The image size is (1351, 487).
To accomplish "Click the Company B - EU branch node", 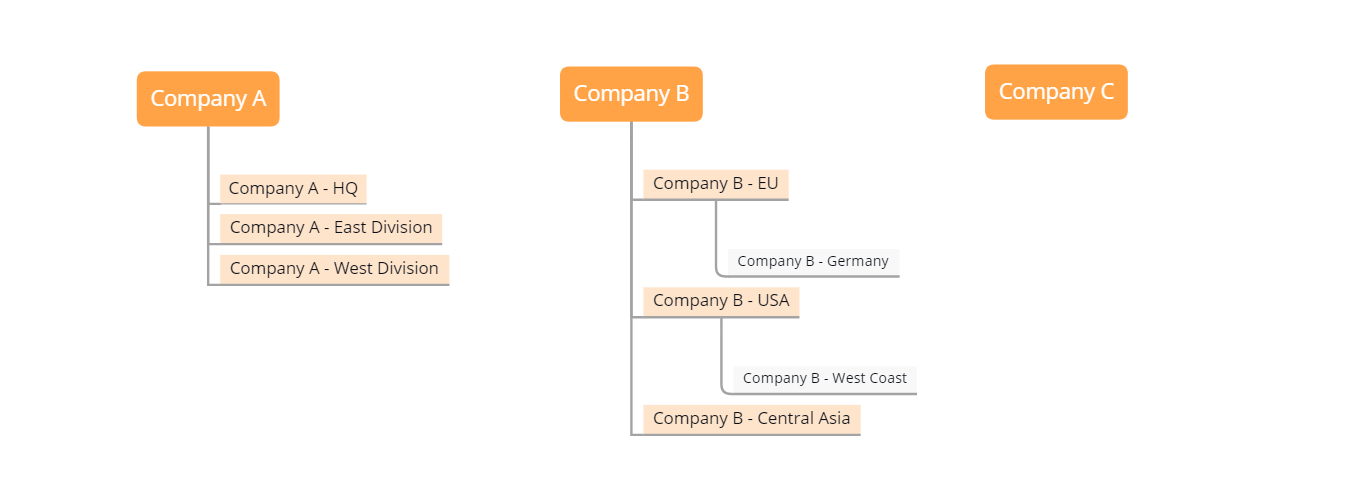I will (715, 184).
